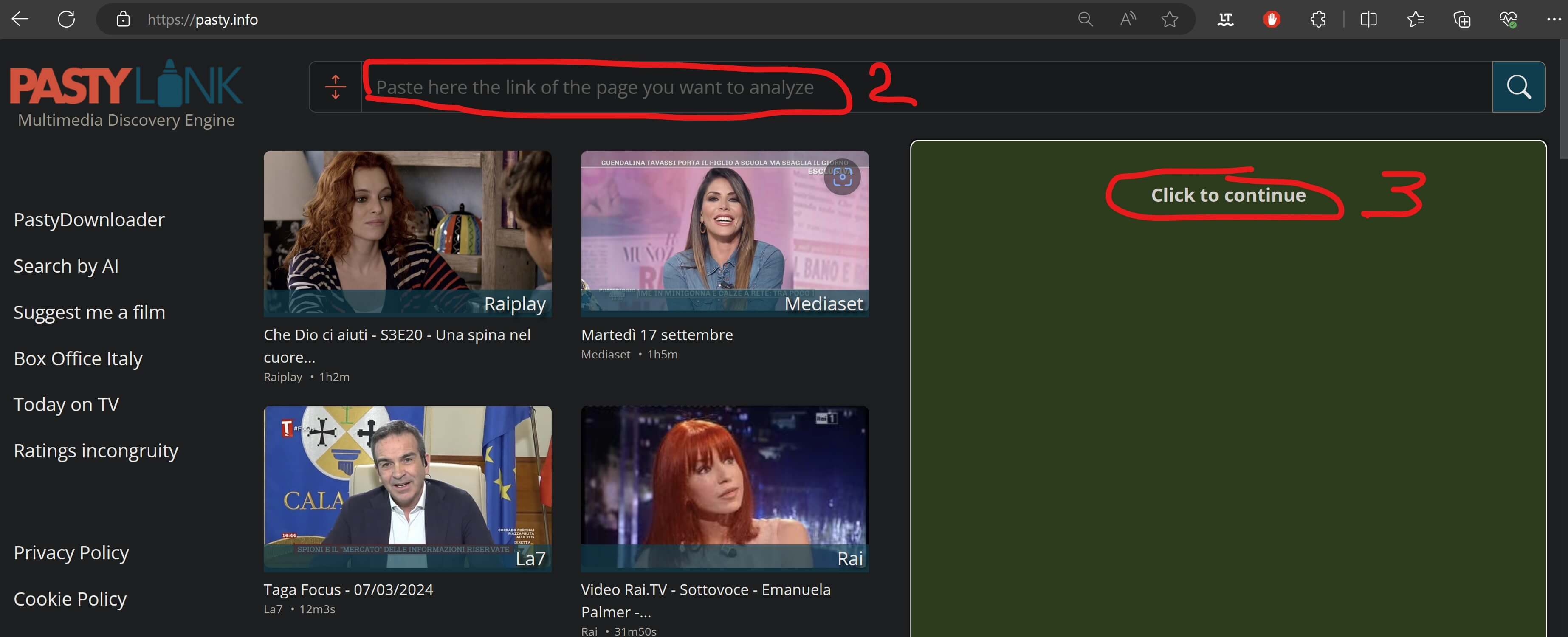Open the favorites list icon
The height and width of the screenshot is (637, 1568).
1415,20
